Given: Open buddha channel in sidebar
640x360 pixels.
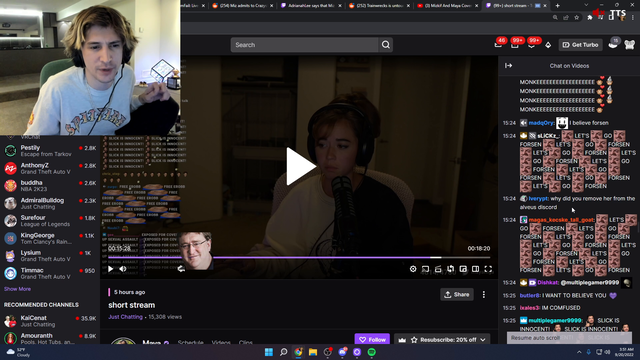Looking at the screenshot, I should [x=50, y=185].
